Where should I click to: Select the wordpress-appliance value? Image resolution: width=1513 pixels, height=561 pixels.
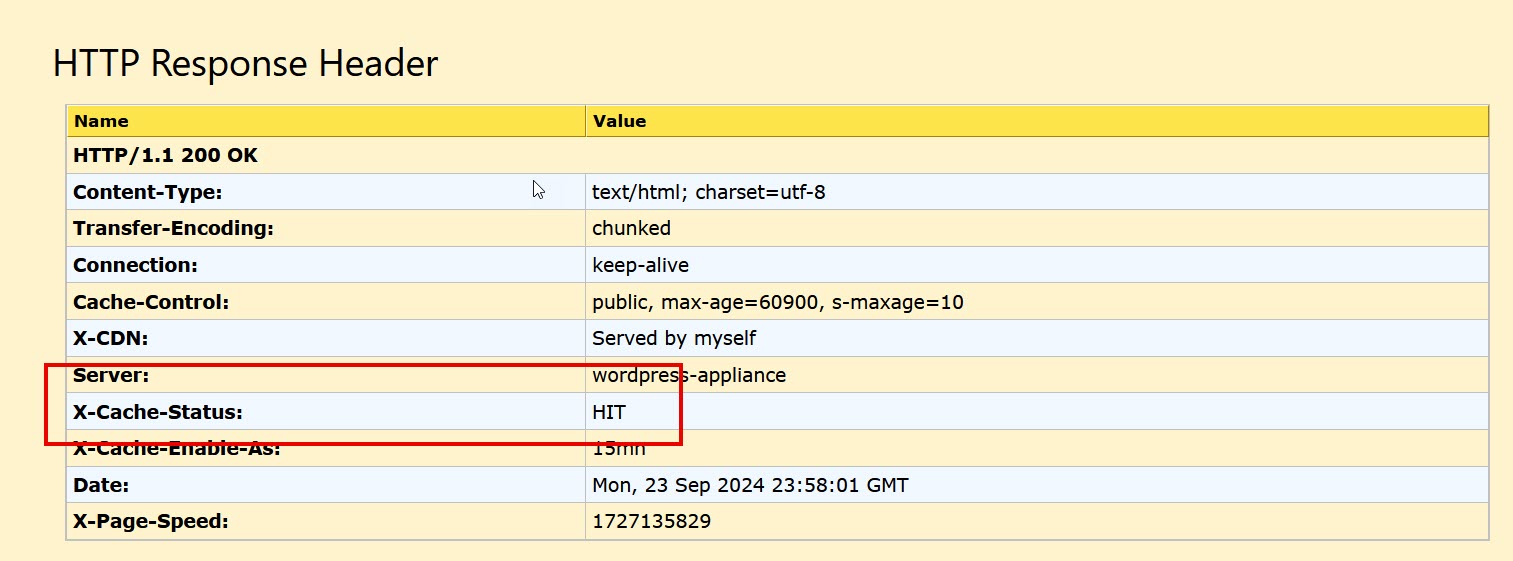click(689, 375)
